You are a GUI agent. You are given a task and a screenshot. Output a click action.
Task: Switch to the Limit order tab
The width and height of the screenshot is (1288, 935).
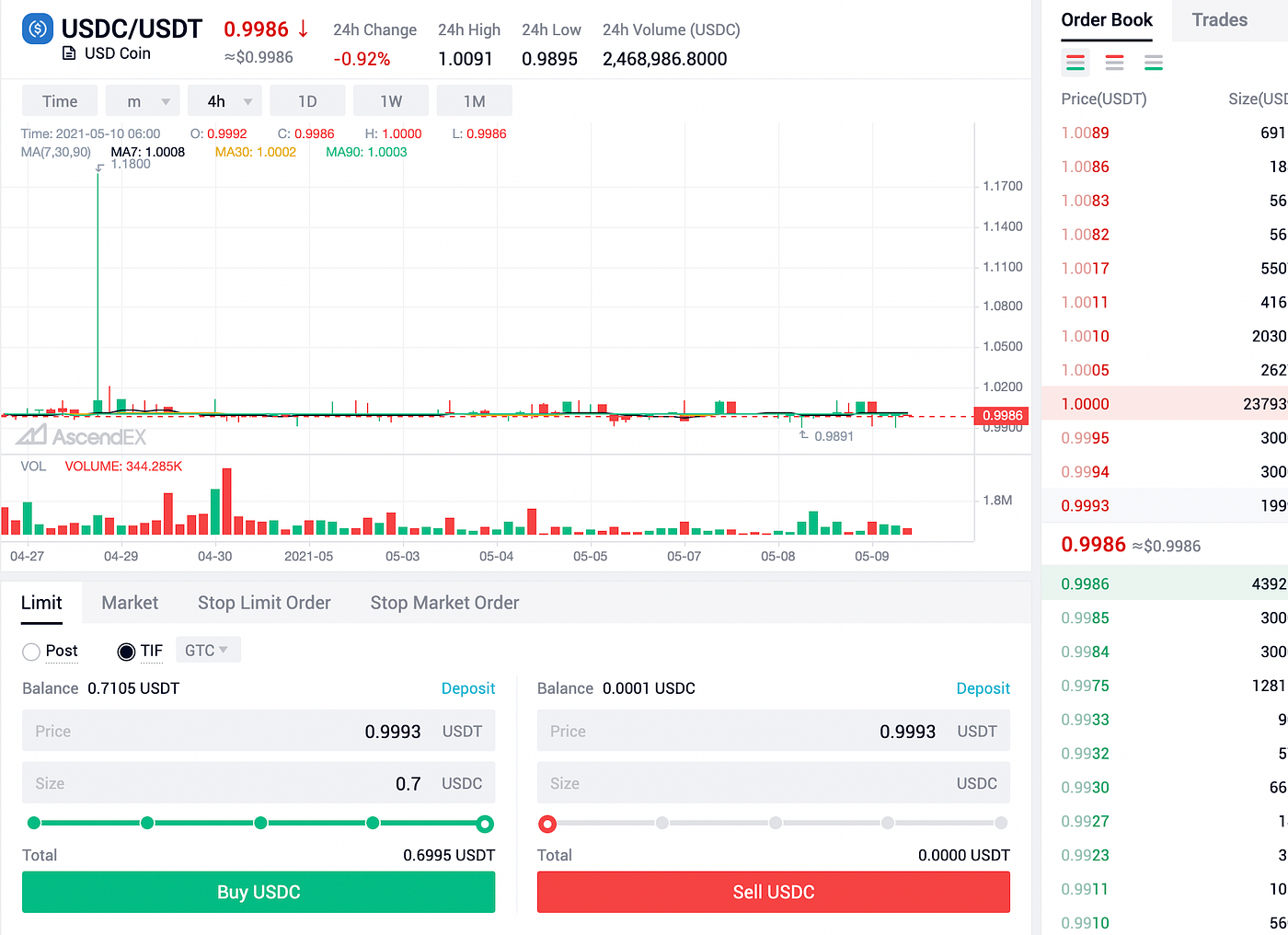click(x=41, y=603)
